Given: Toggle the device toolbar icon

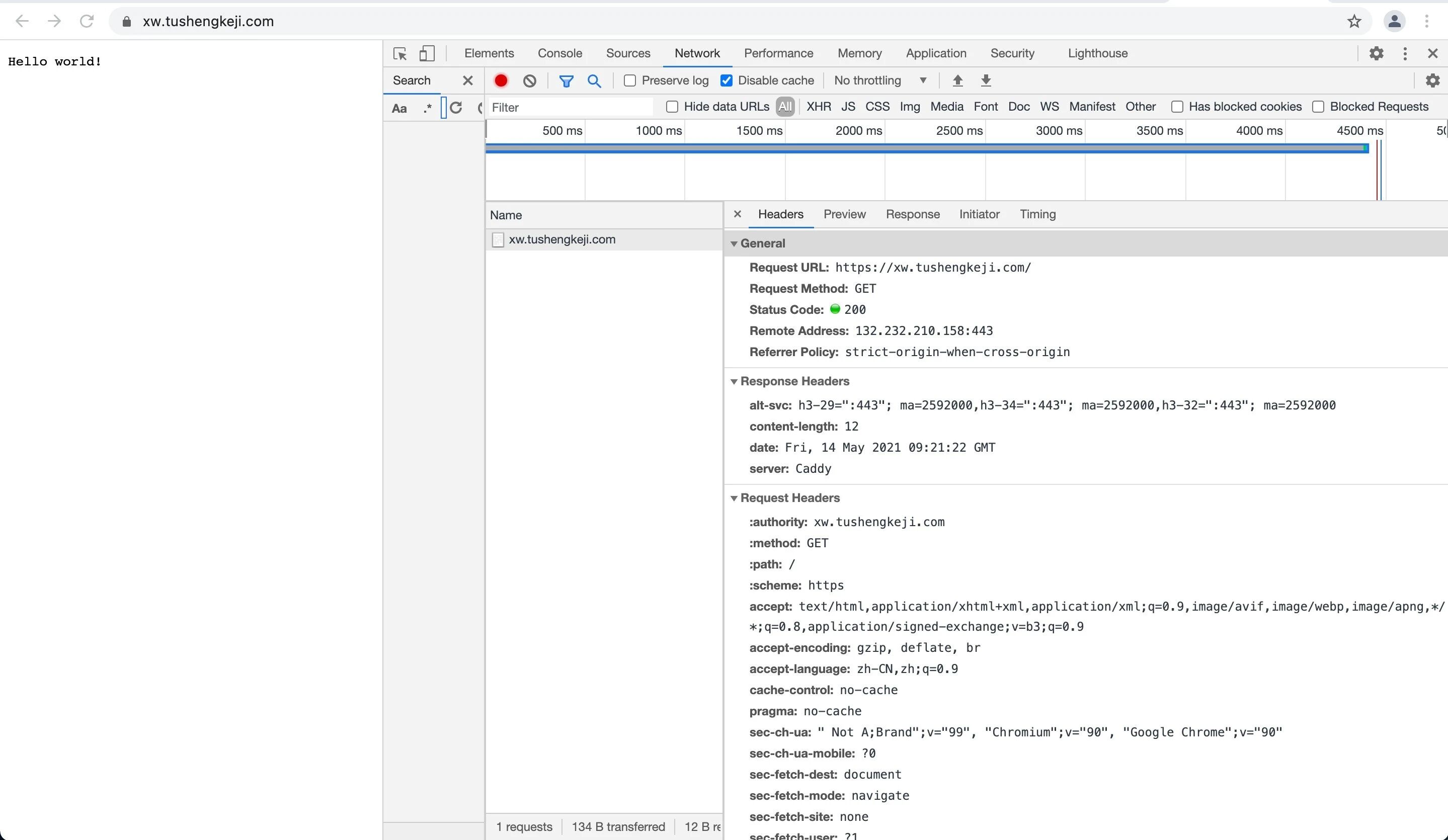Looking at the screenshot, I should pyautogui.click(x=426, y=53).
